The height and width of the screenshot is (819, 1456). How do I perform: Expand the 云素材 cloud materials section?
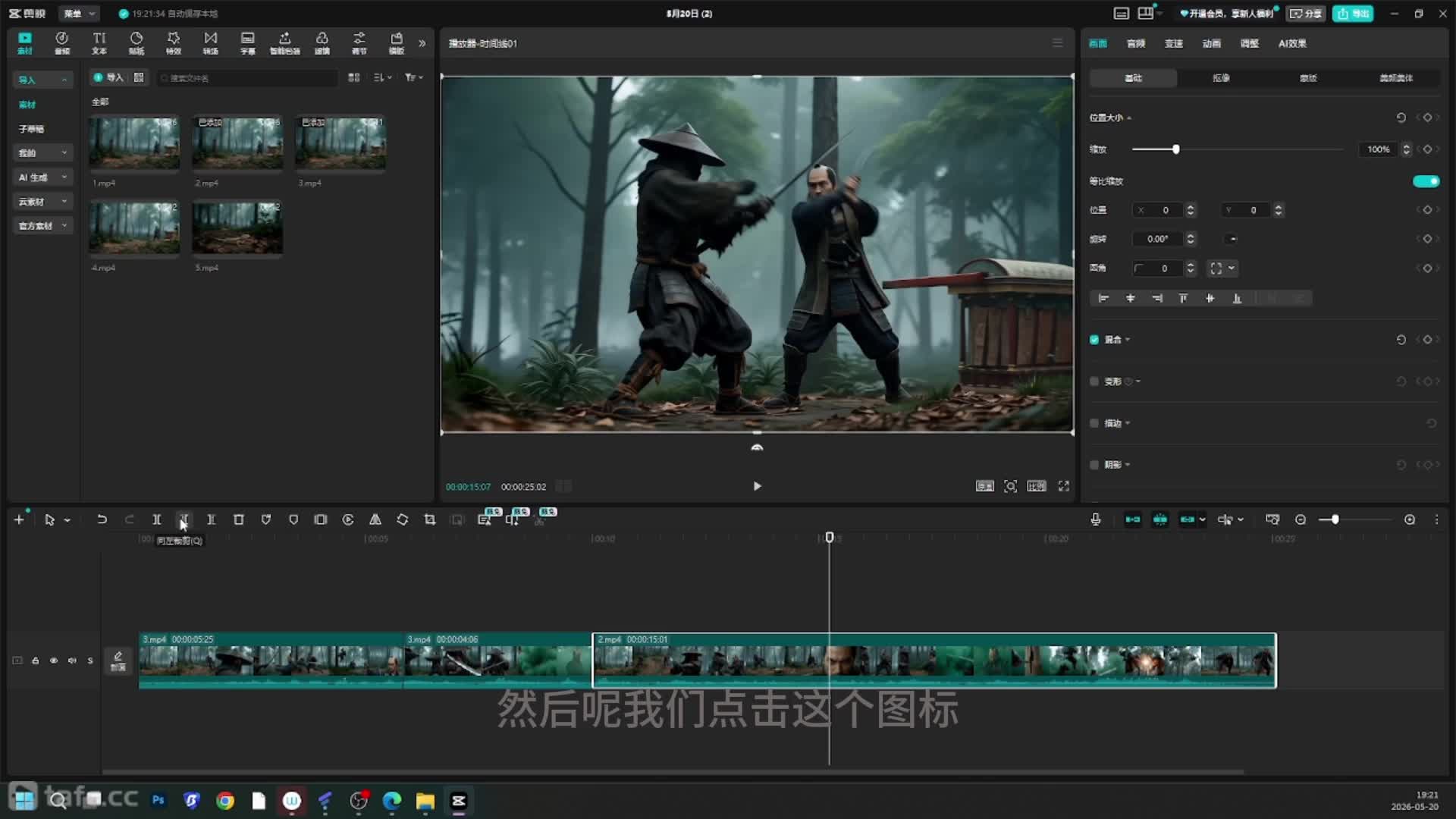tap(43, 202)
